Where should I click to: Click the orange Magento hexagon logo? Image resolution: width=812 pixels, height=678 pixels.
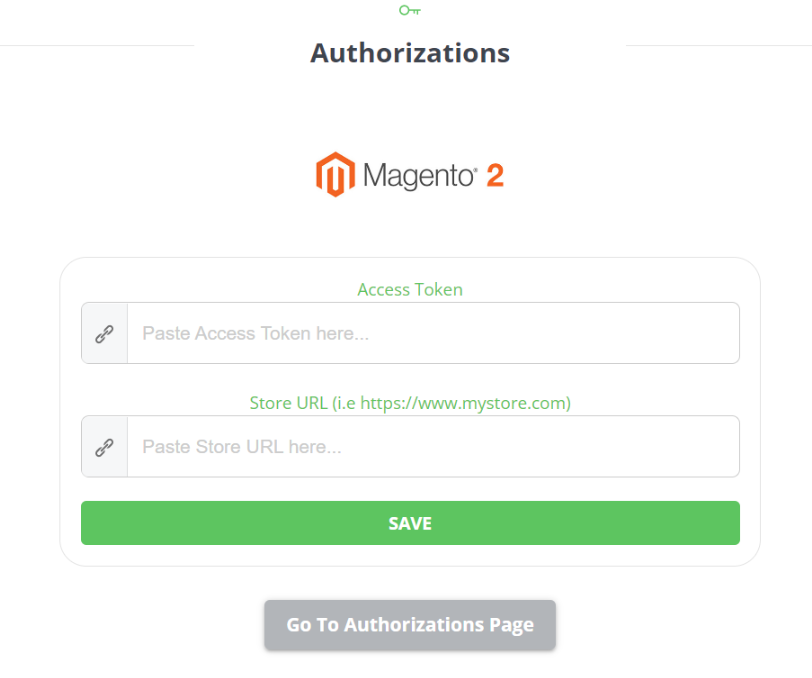[x=336, y=175]
